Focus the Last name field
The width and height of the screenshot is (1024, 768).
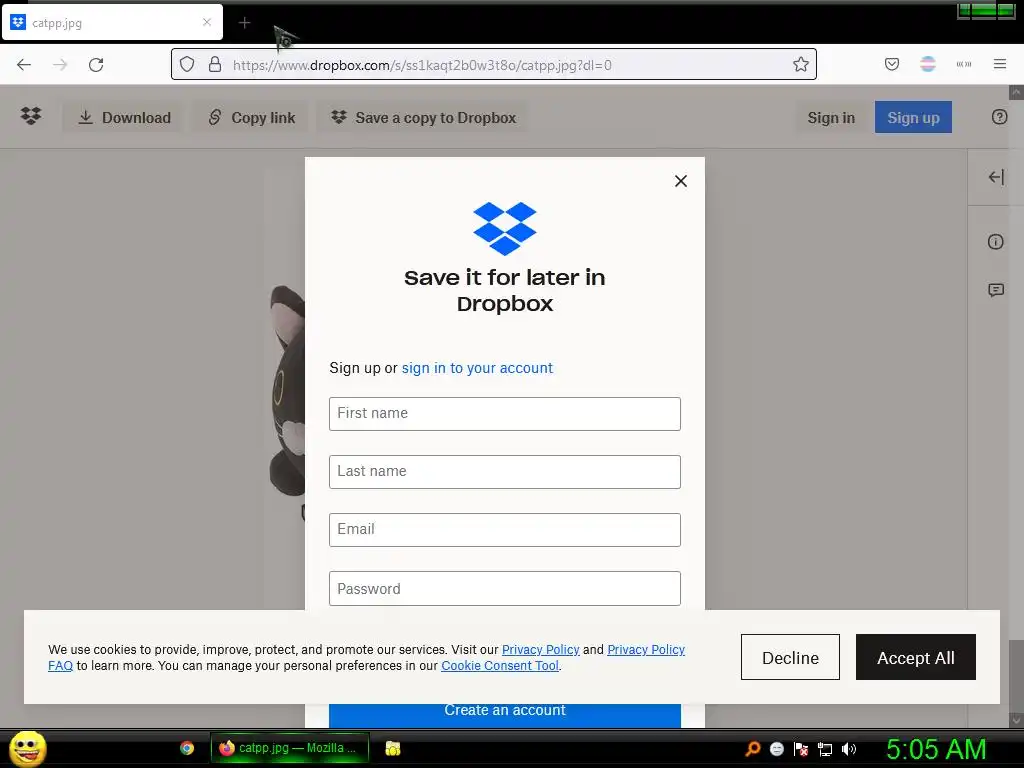[505, 472]
